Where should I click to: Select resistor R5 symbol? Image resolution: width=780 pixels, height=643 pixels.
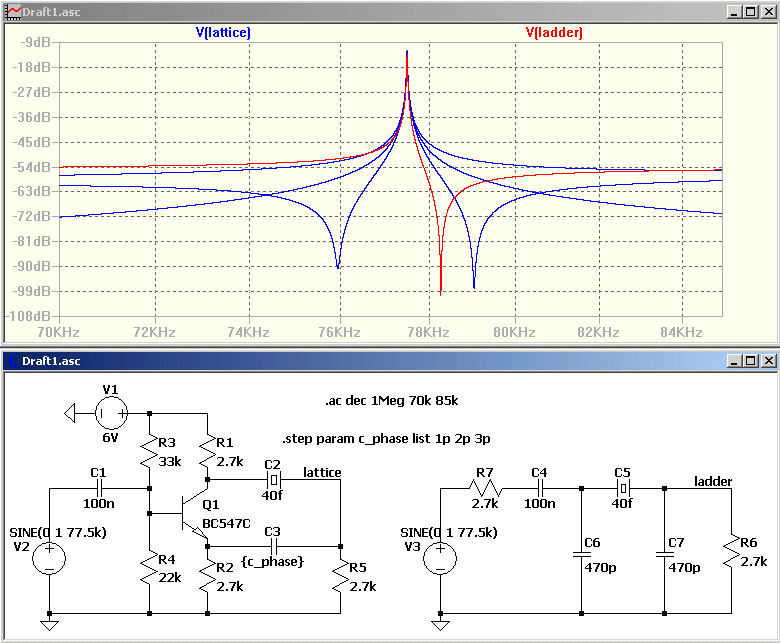click(x=340, y=577)
